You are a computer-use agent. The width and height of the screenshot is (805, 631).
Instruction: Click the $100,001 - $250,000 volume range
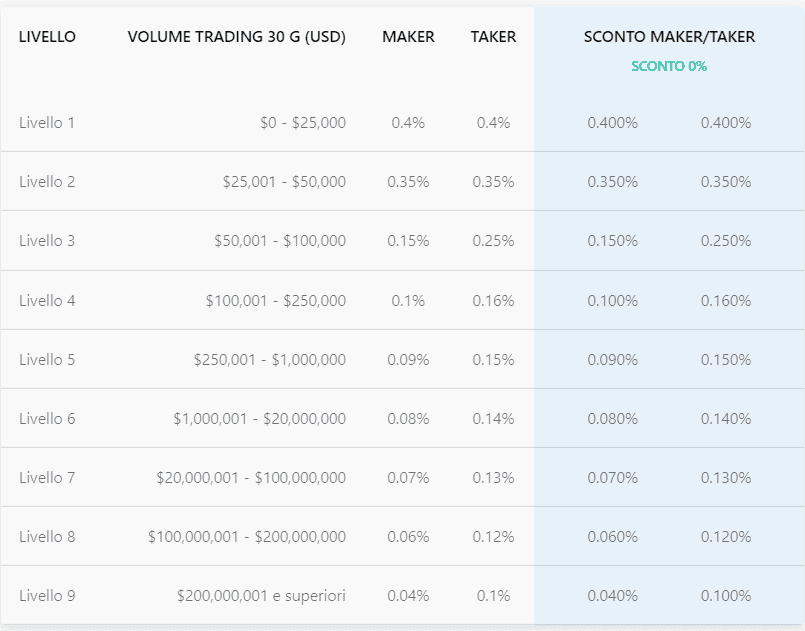(x=276, y=300)
